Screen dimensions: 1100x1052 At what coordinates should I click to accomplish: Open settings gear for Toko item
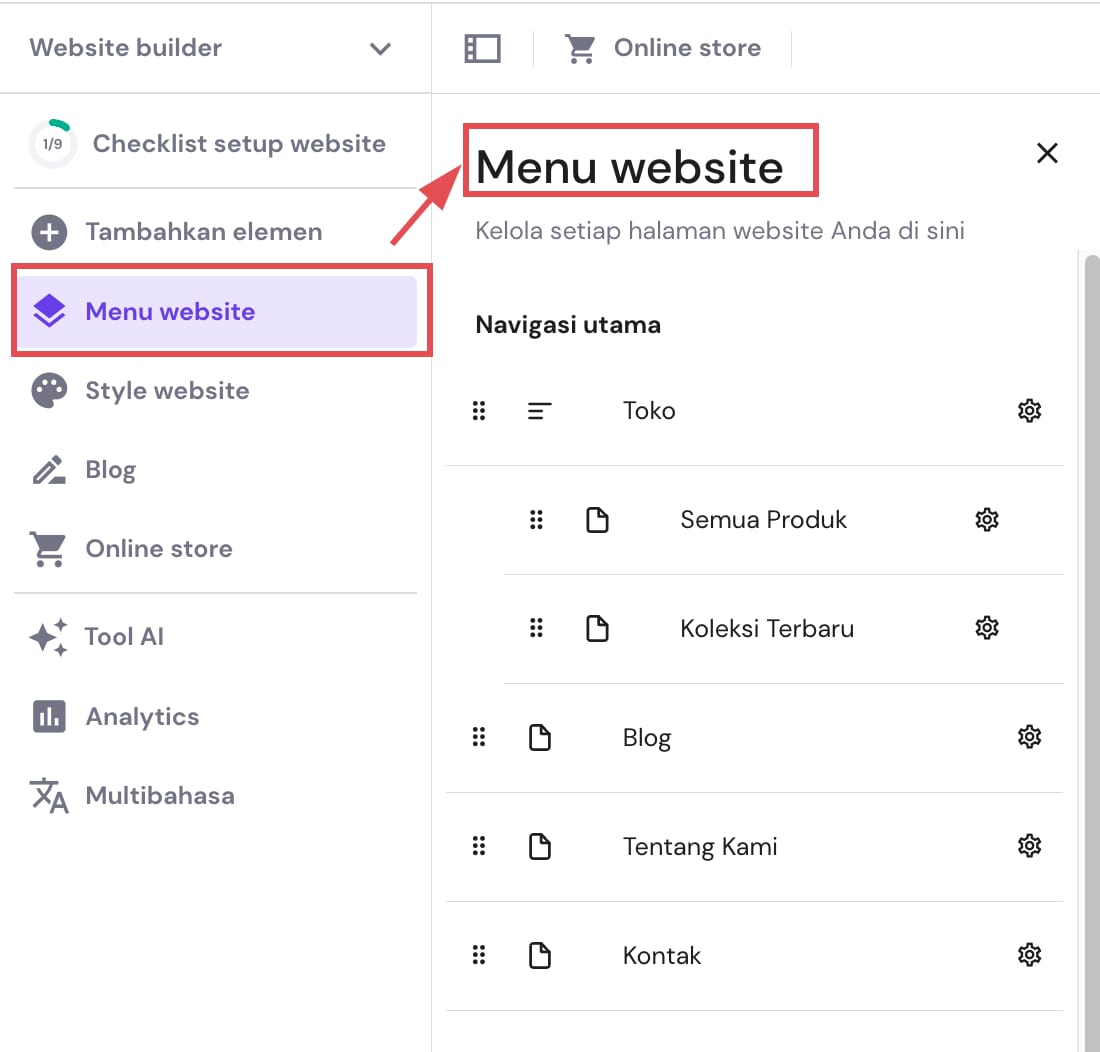(1029, 410)
